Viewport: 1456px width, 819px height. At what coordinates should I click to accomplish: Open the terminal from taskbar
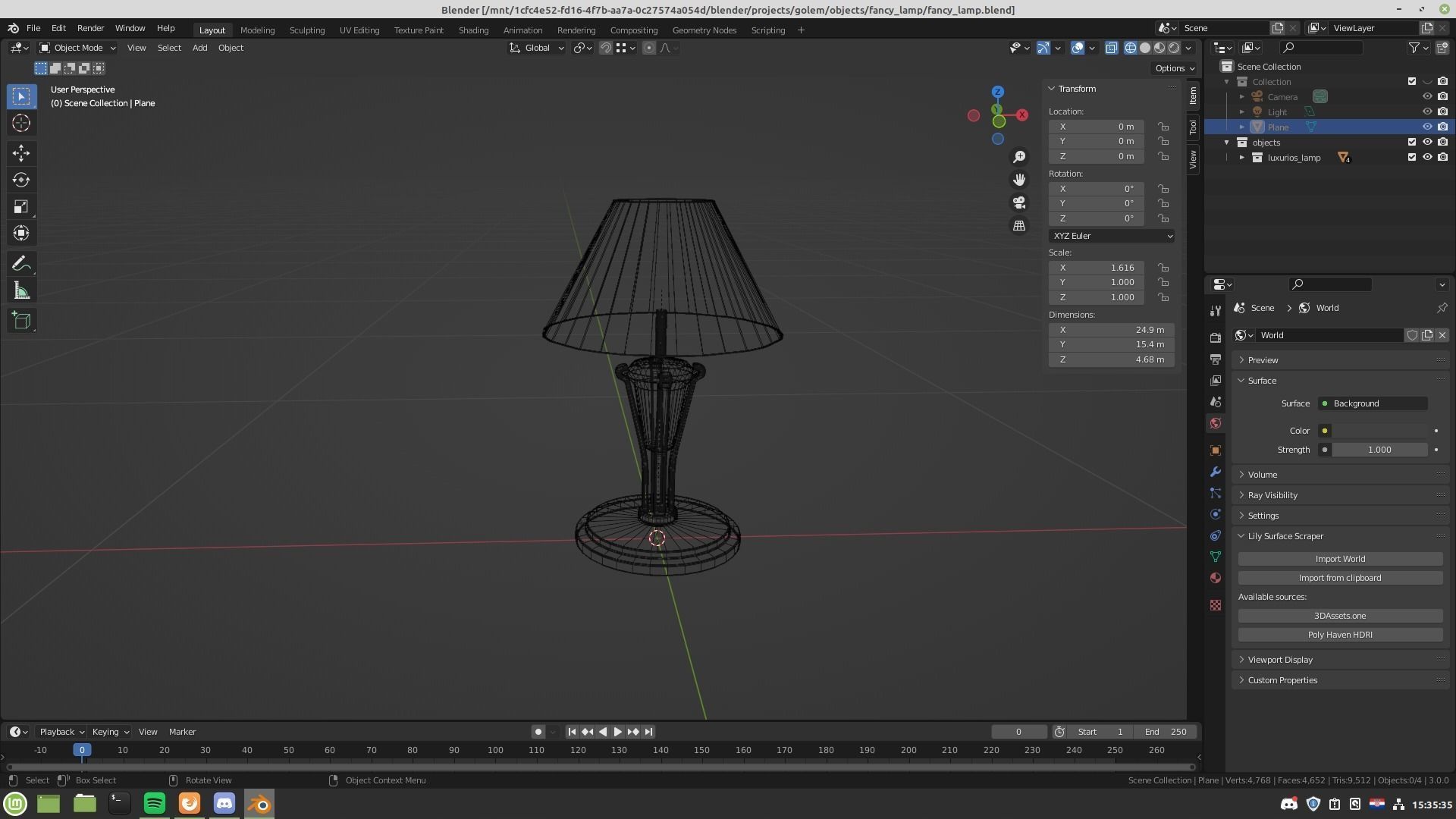point(119,804)
